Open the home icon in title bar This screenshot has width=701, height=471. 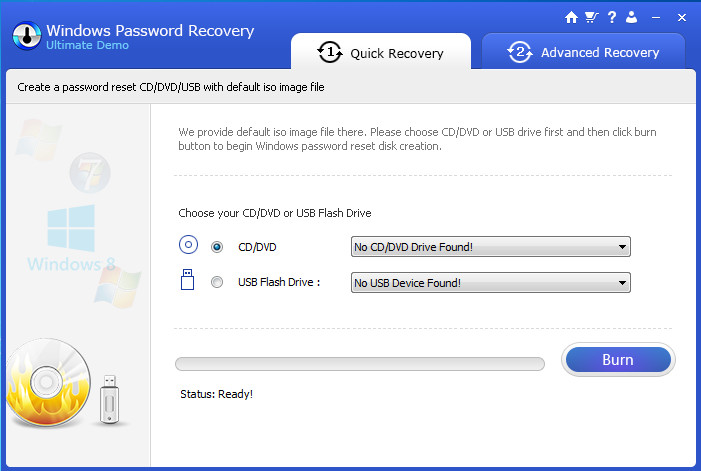pos(571,17)
